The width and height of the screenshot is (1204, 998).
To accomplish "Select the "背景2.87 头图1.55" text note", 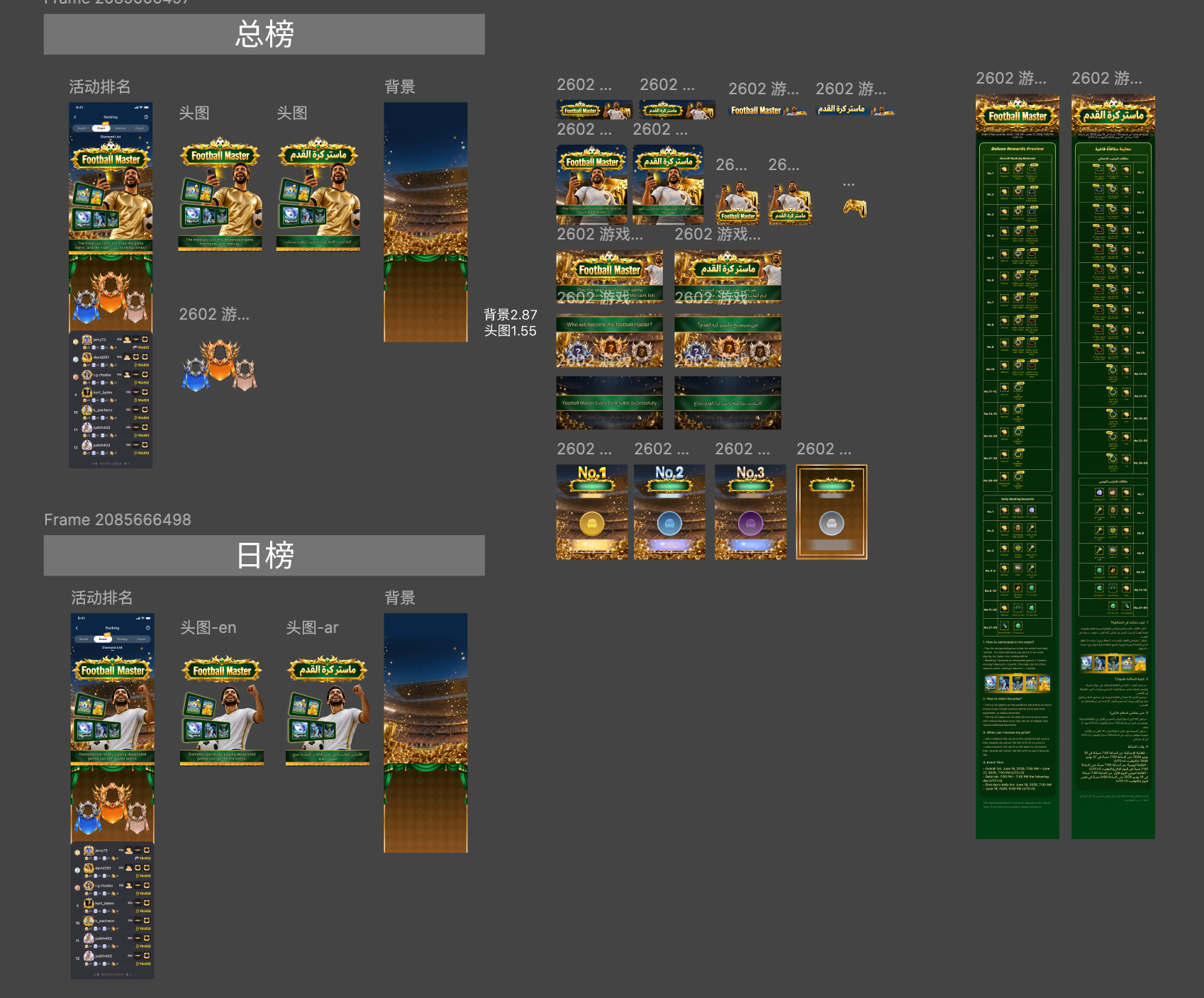I will 511,323.
